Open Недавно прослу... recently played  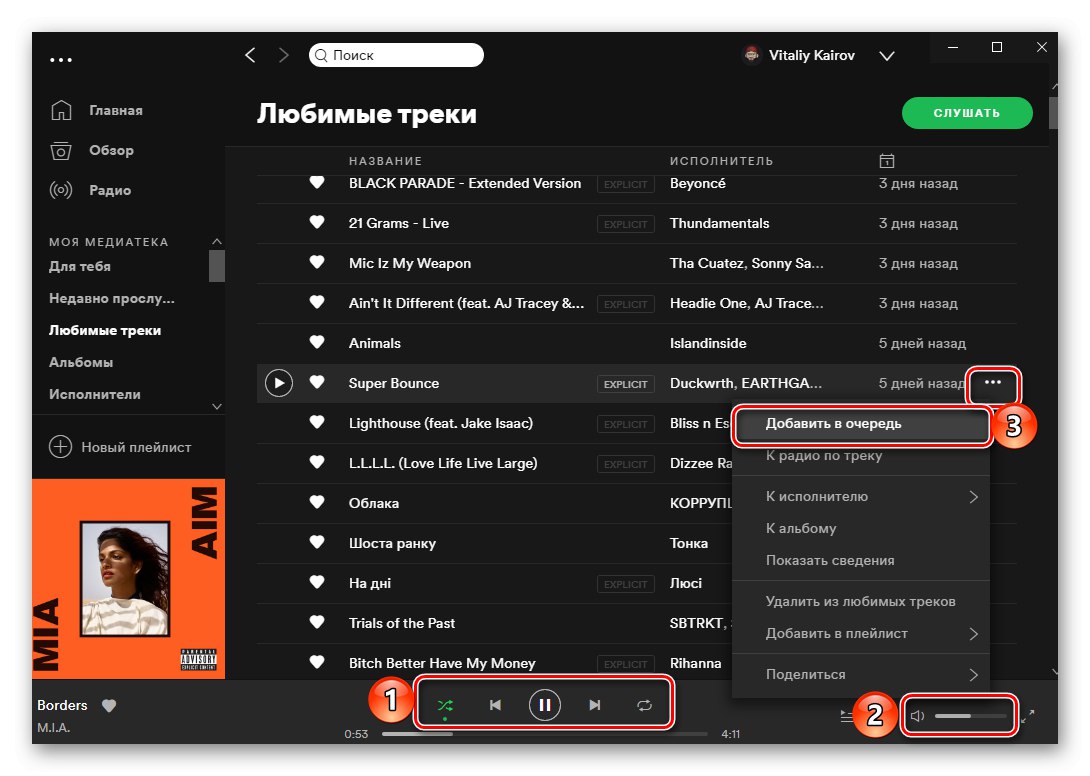tap(112, 298)
